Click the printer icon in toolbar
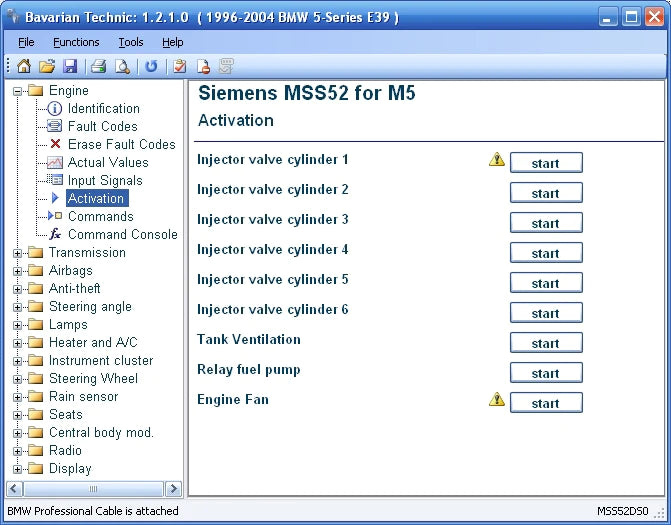The image size is (671, 525). coord(99,67)
